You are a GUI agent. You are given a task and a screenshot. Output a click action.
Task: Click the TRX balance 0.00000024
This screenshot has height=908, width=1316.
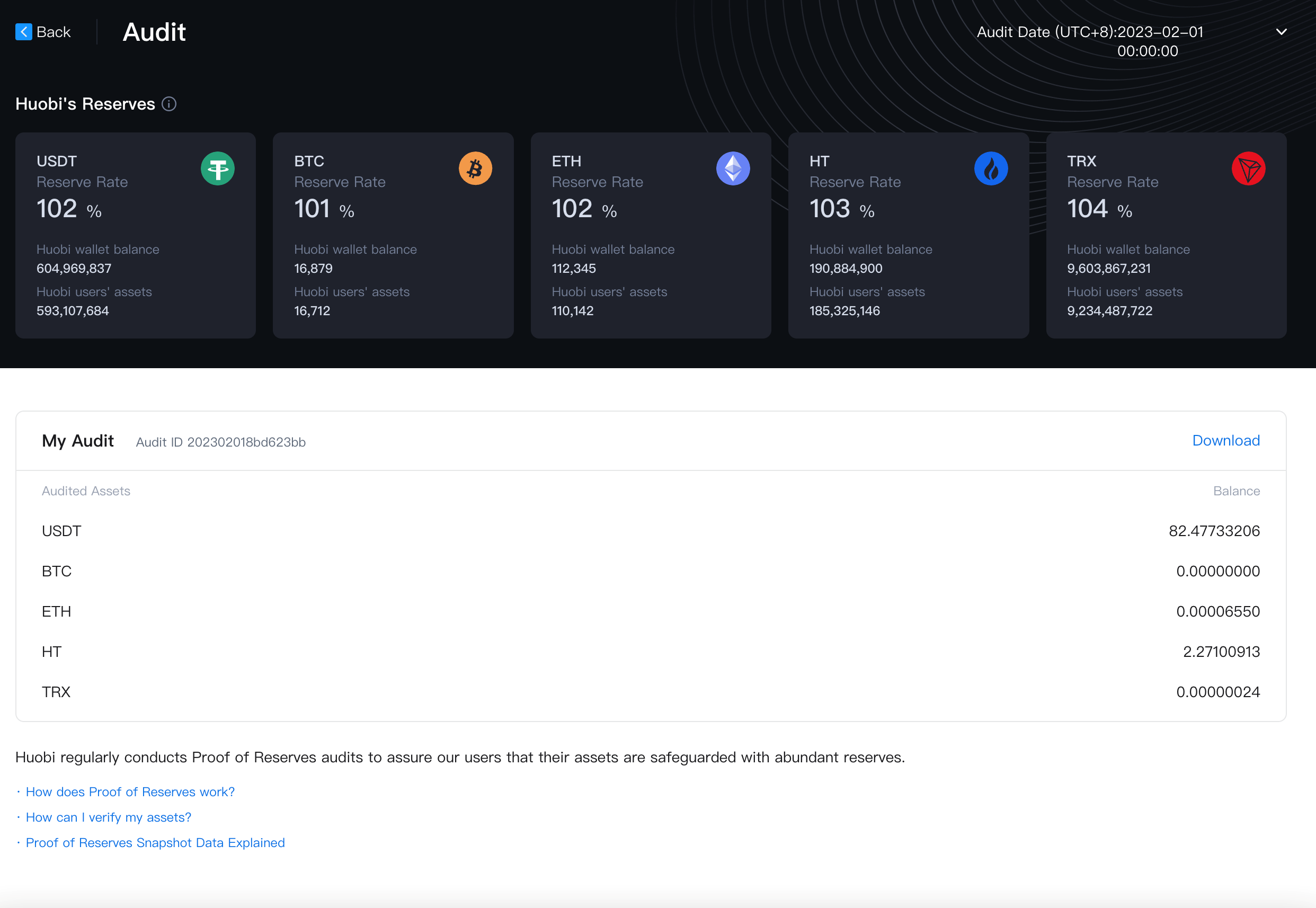pyautogui.click(x=1218, y=692)
